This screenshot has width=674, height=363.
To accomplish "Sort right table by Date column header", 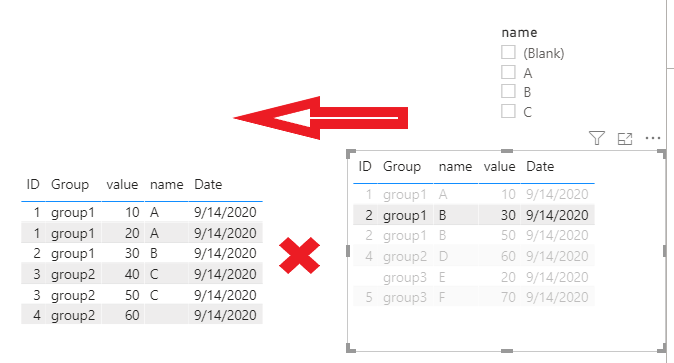I will click(x=540, y=166).
